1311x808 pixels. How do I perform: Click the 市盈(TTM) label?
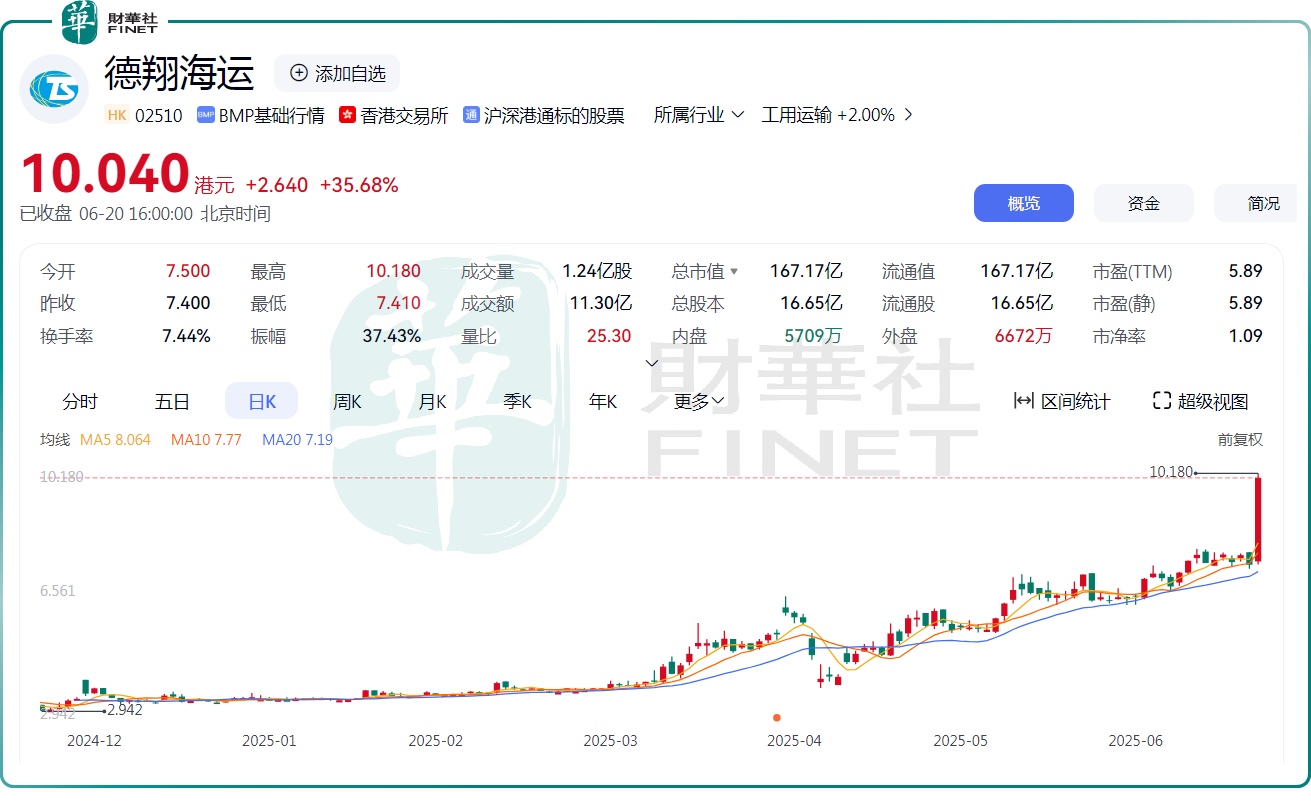point(1132,271)
